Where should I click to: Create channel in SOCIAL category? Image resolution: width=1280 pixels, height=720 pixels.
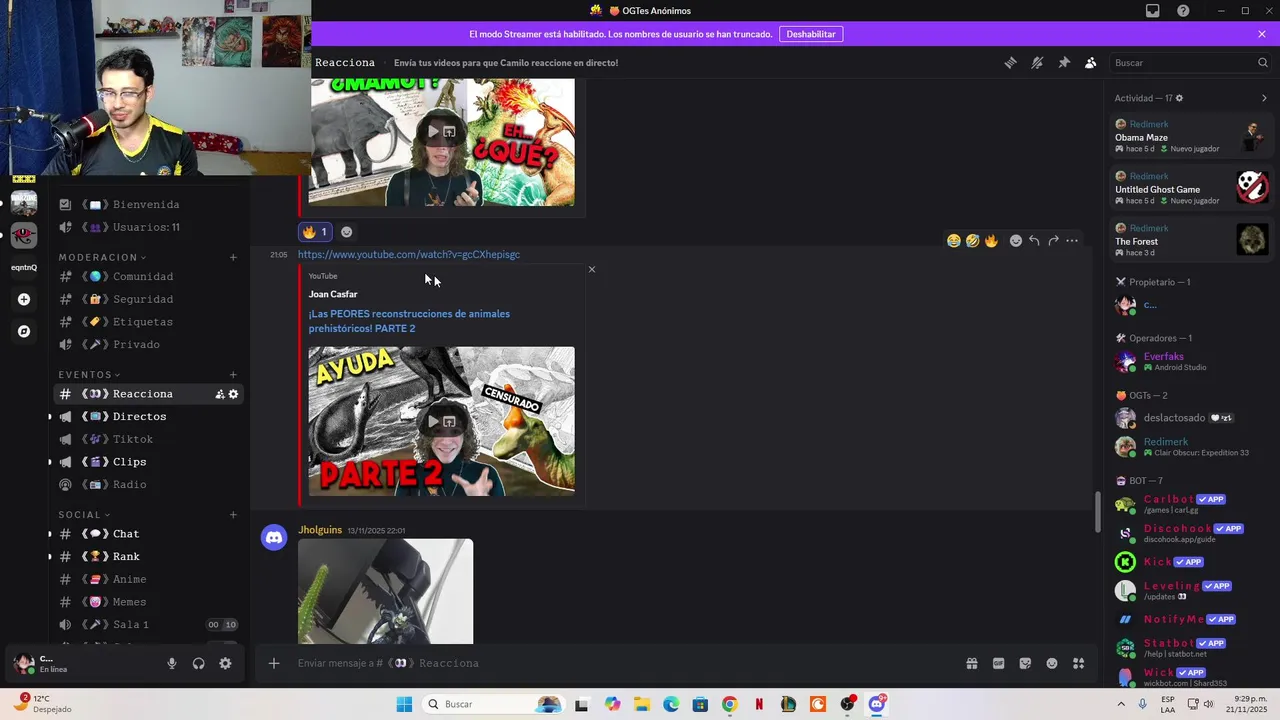pos(233,515)
